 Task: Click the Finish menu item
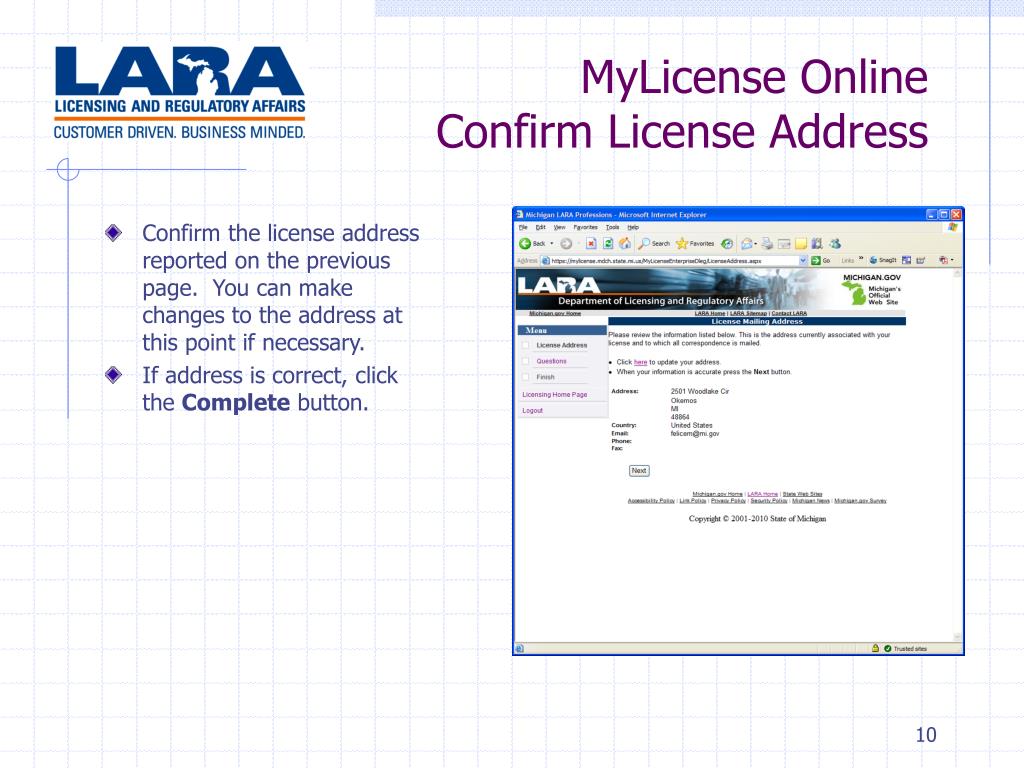coord(545,377)
